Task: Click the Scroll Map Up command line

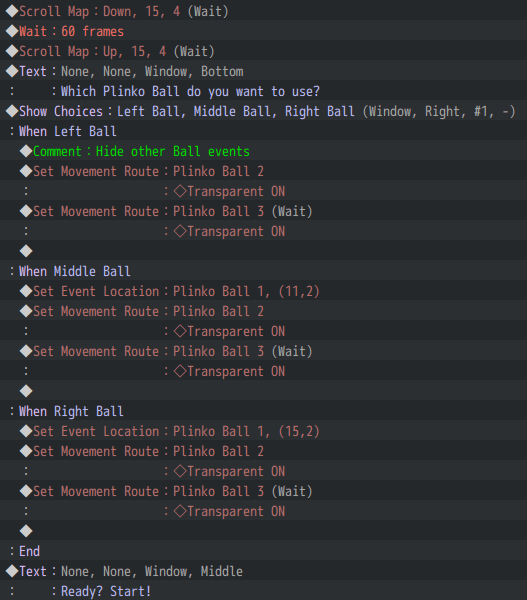Action: (x=263, y=51)
